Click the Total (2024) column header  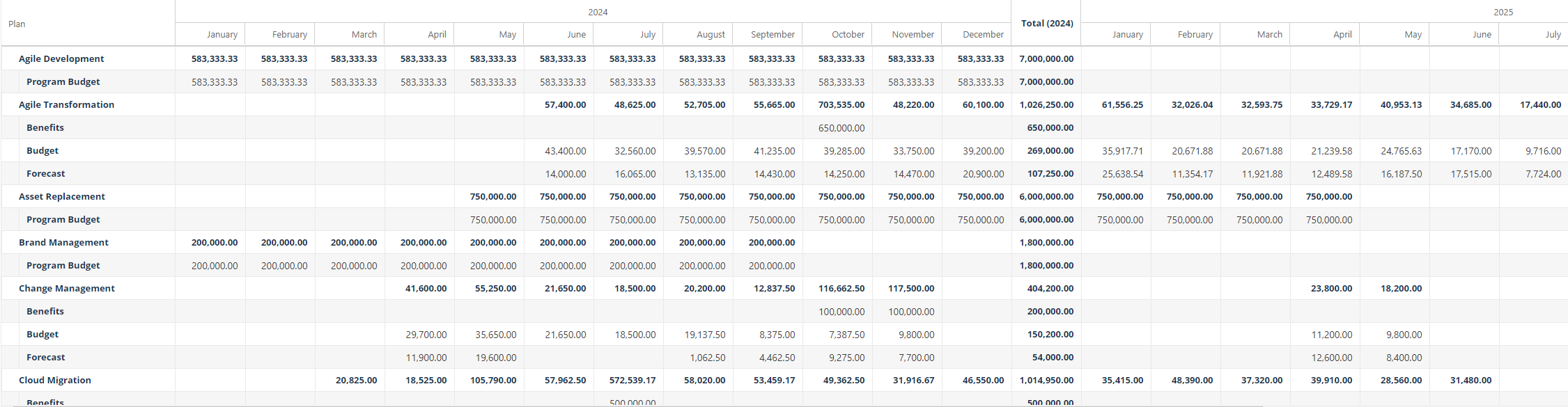click(x=1047, y=23)
